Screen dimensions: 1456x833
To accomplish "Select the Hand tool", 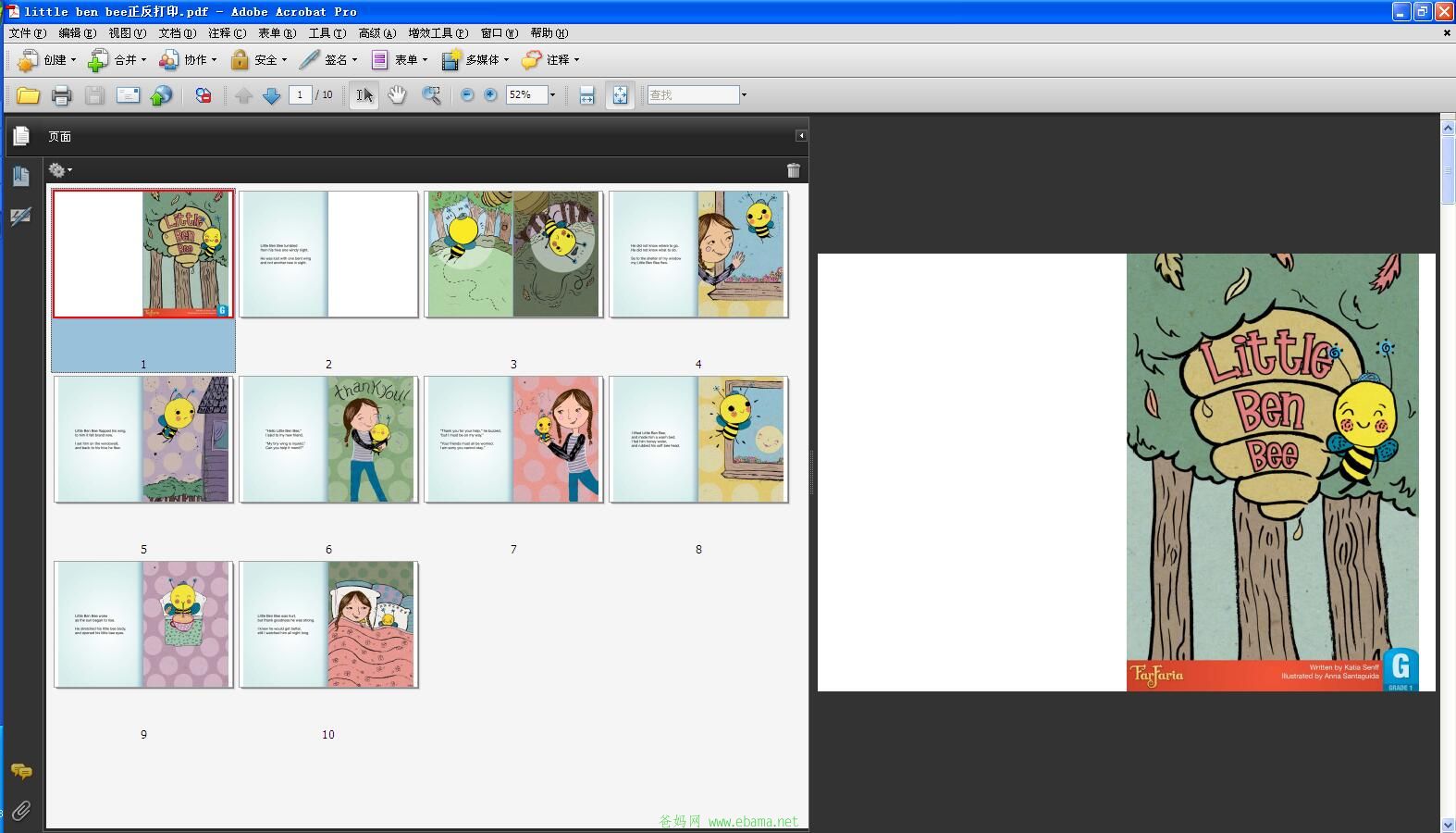I will (397, 95).
